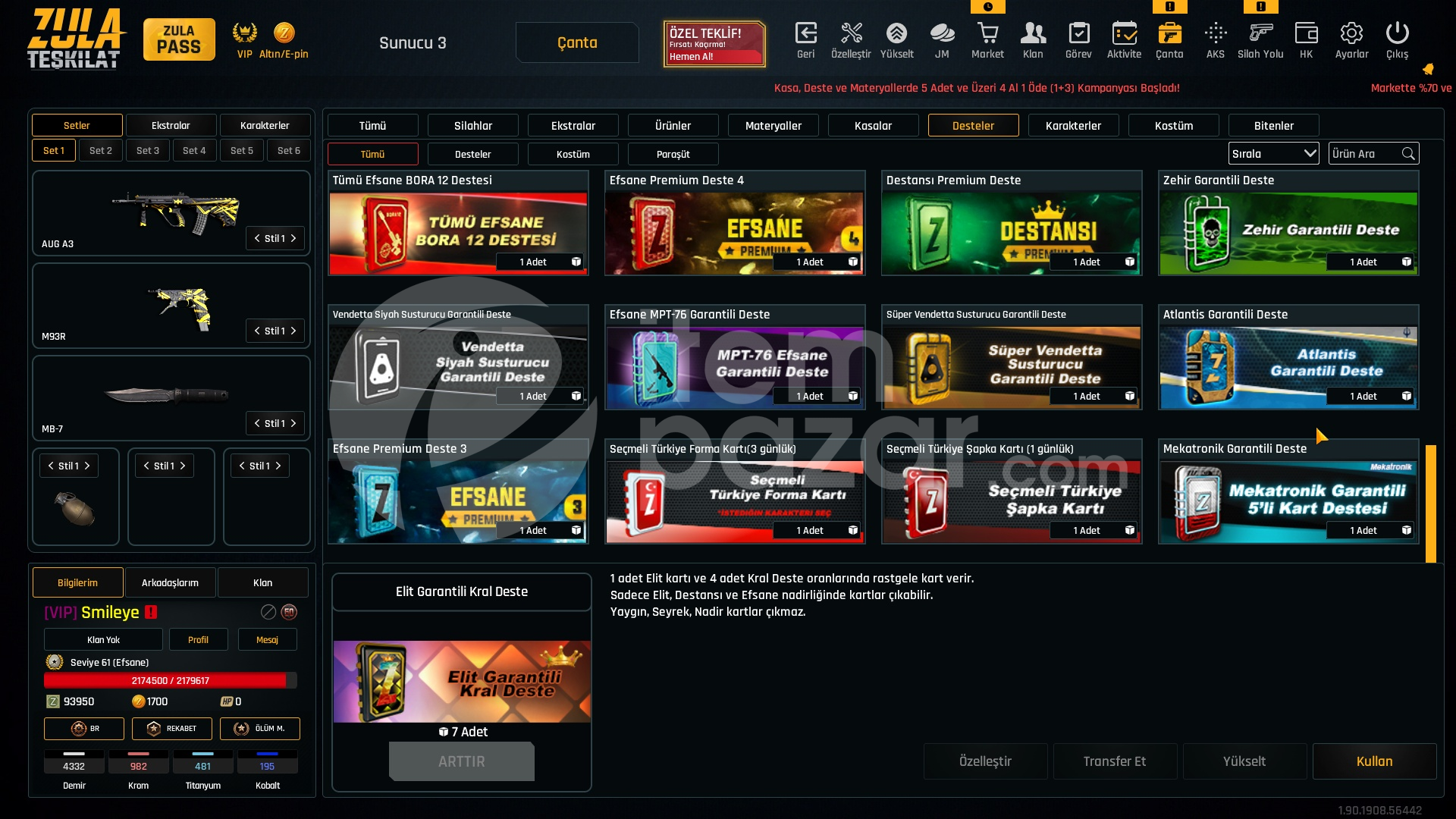Open the Yükselt upgrade icon
Viewport: 1456px width, 819px height.
point(896,33)
